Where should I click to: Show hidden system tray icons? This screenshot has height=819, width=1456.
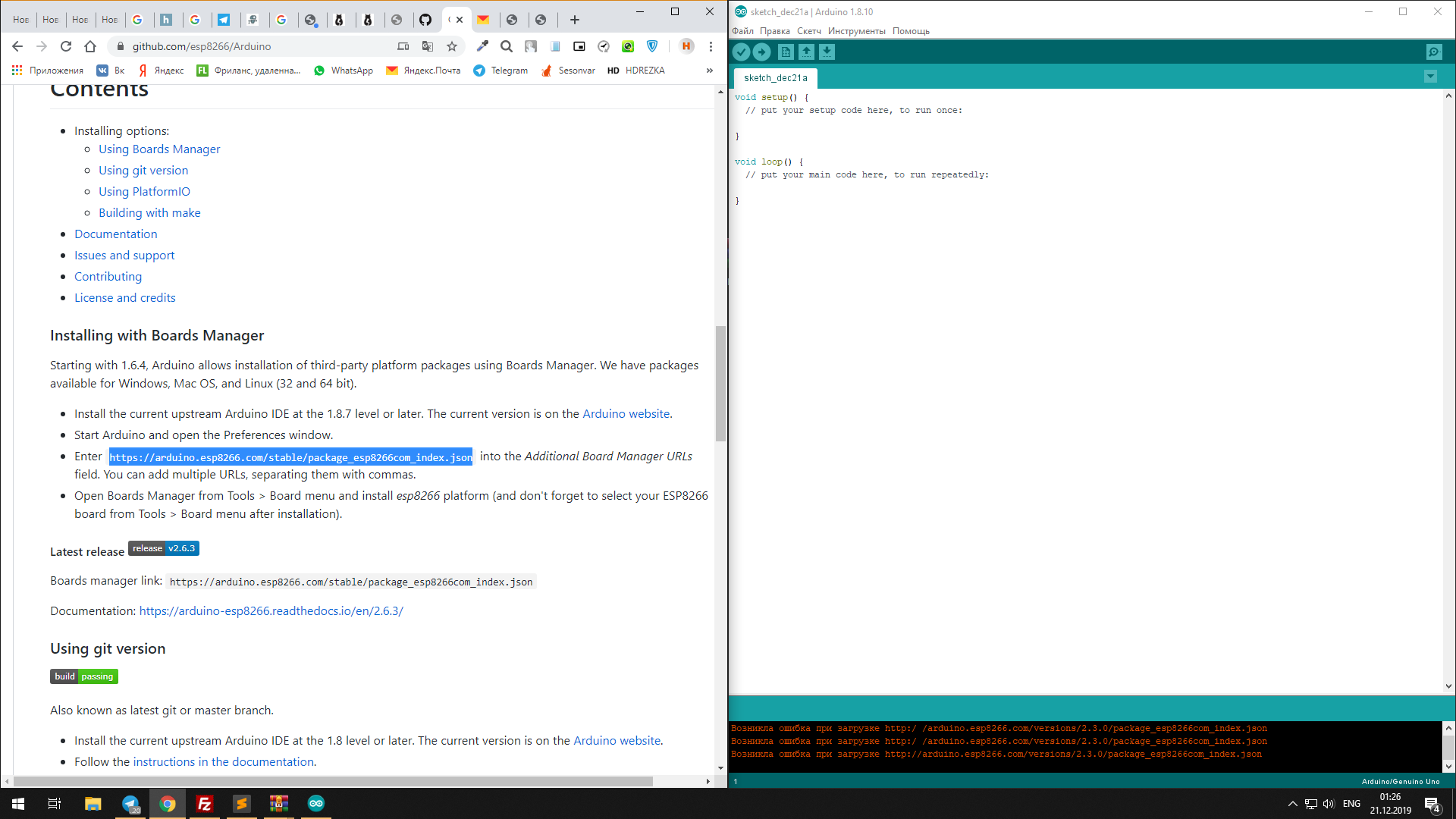coord(1293,804)
